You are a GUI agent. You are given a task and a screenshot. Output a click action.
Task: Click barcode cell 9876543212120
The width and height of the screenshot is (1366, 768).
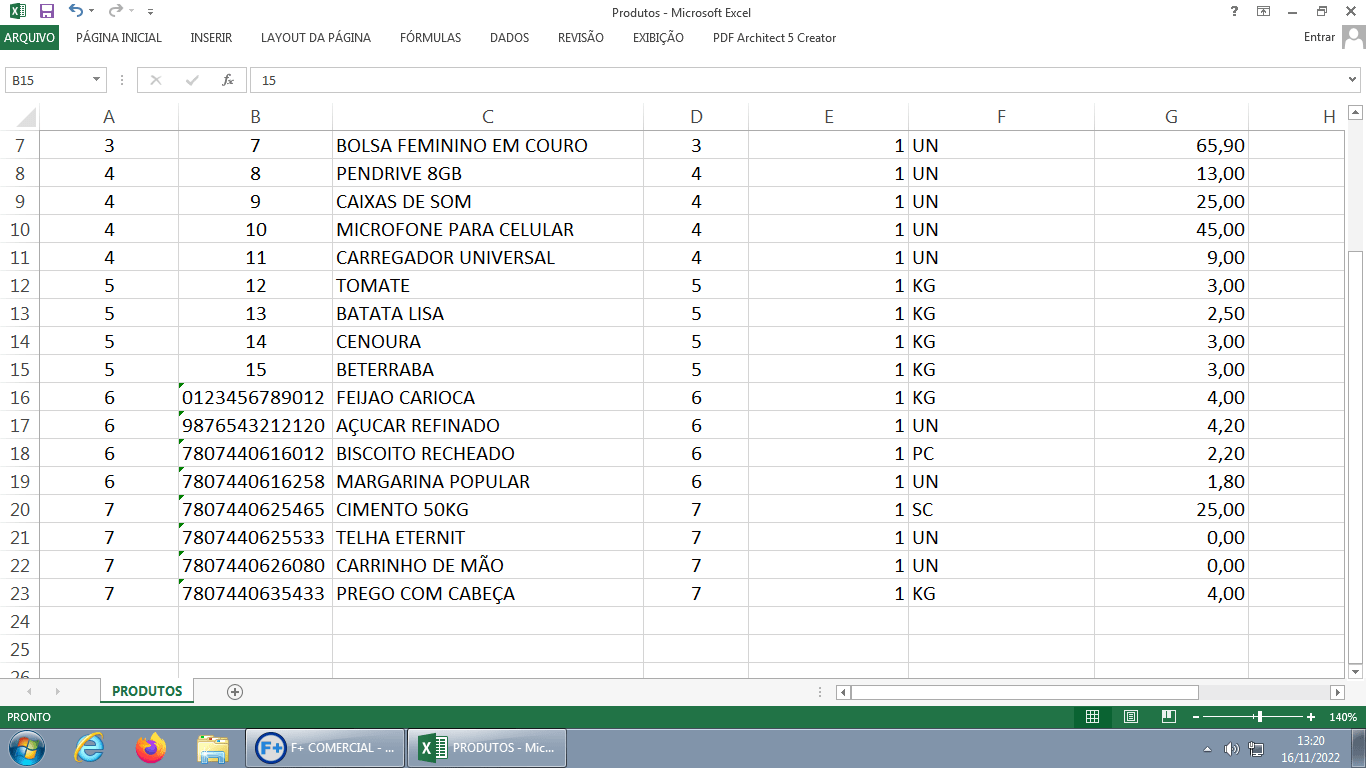pos(255,425)
